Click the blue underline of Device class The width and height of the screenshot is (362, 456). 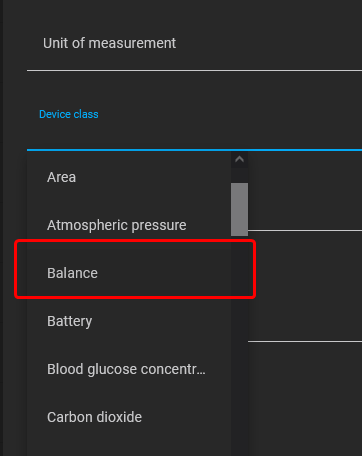(x=194, y=150)
